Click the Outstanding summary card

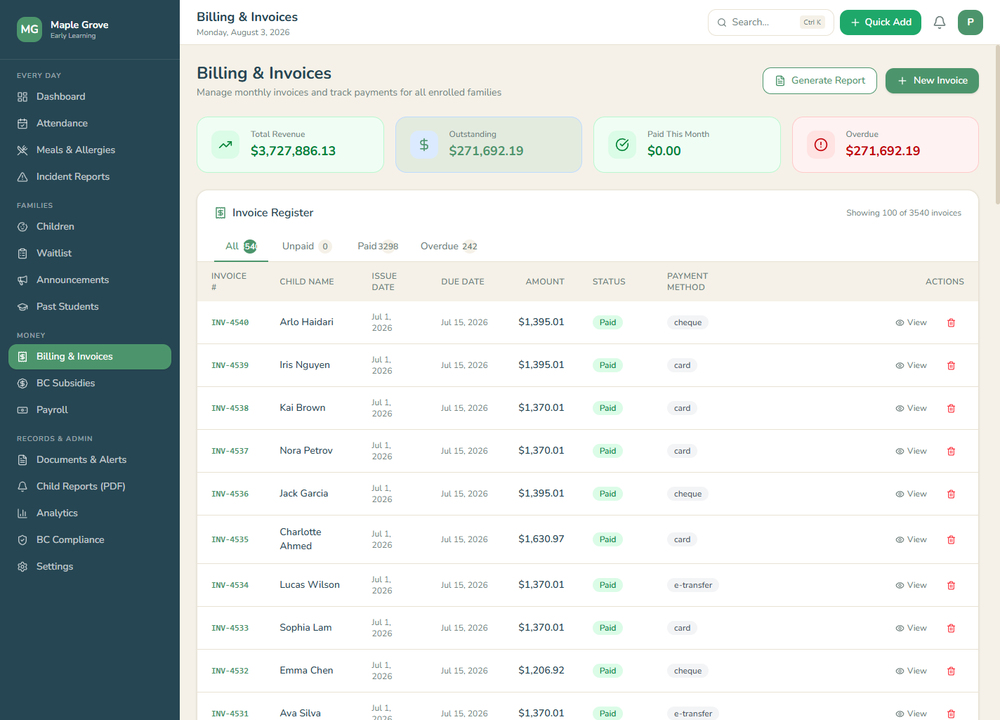click(x=489, y=145)
